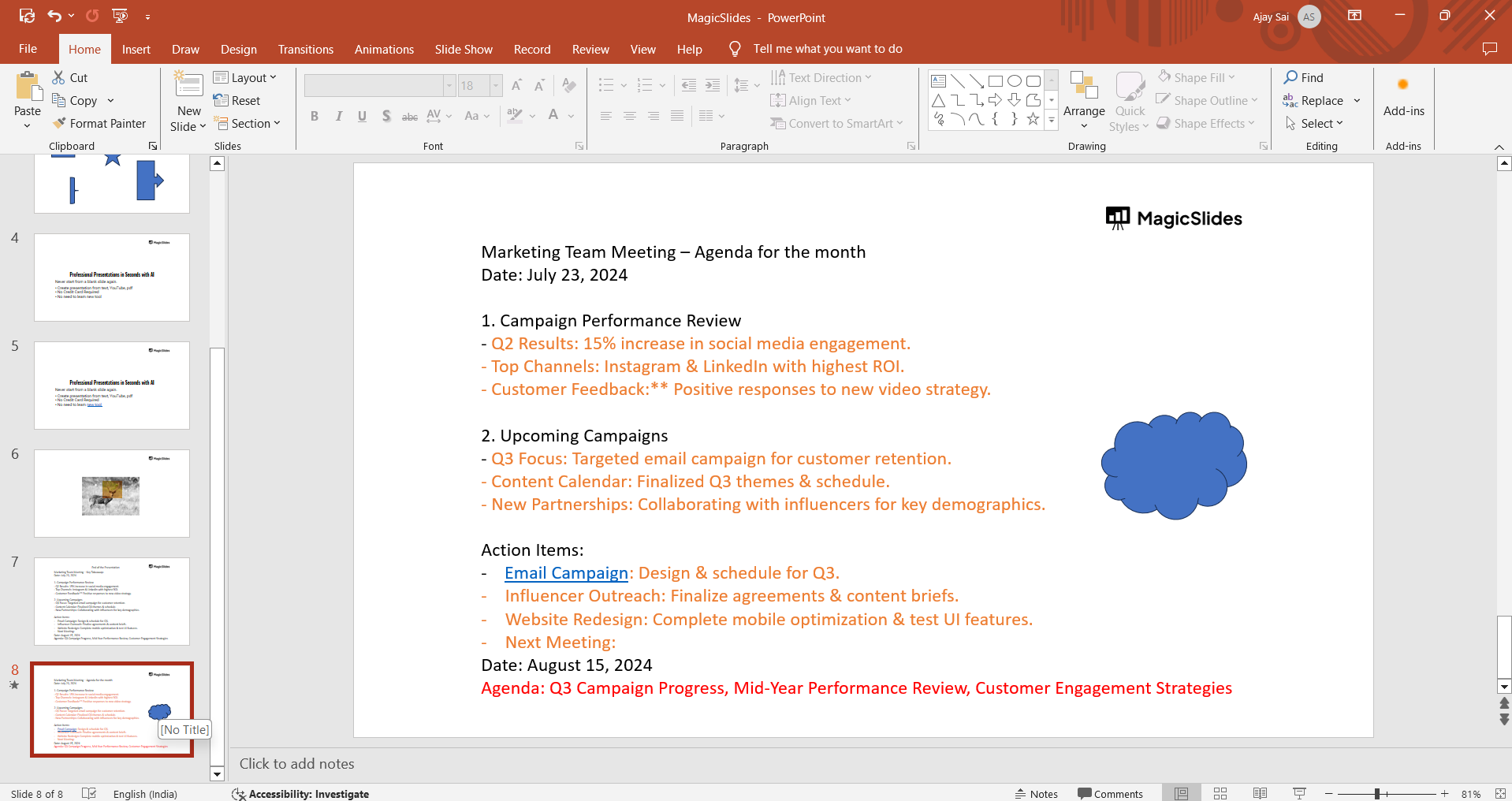Image resolution: width=1512 pixels, height=801 pixels.
Task: Select slide 6 thumbnail with deer image
Action: click(111, 494)
